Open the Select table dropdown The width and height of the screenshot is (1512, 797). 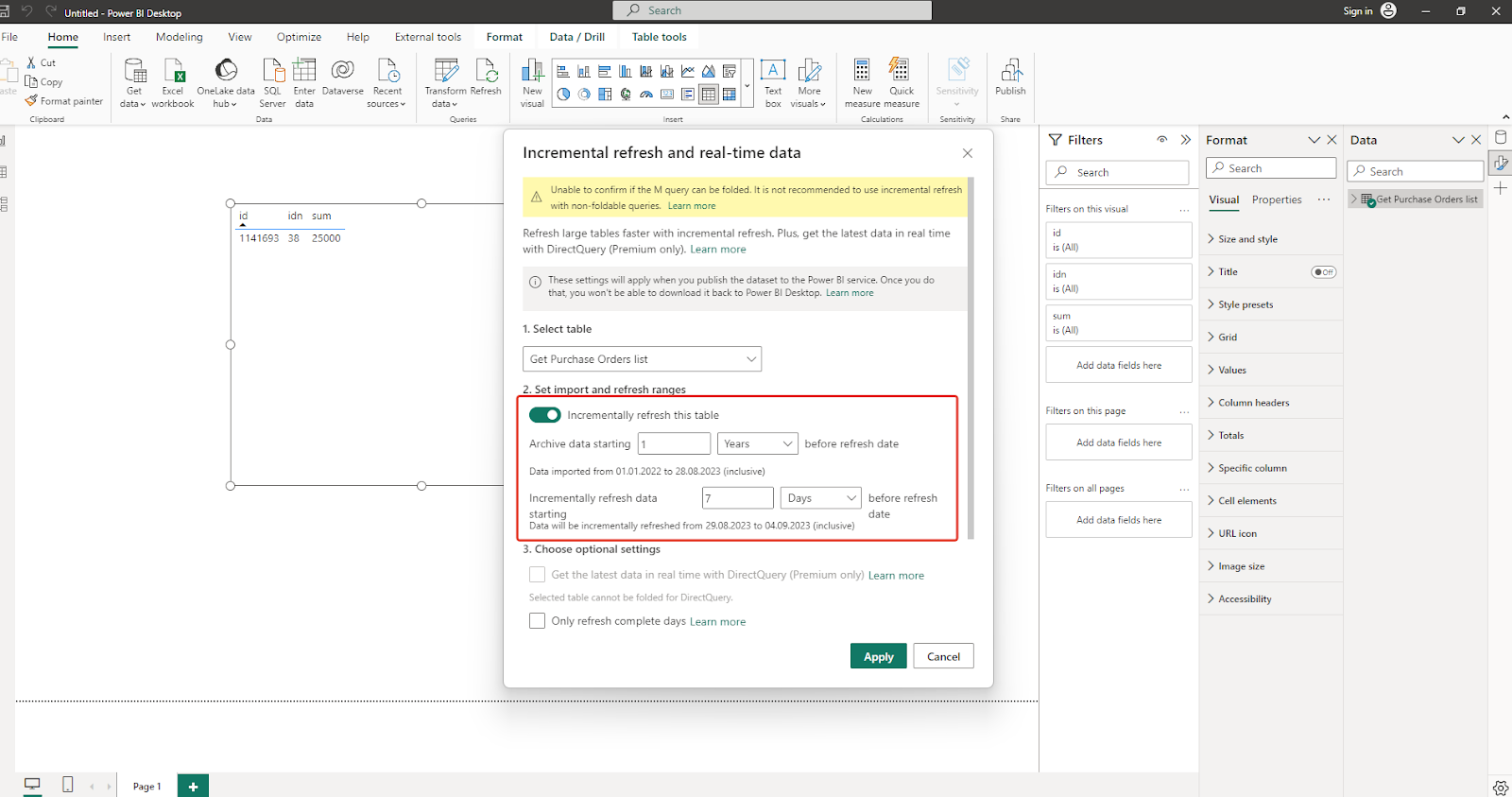(x=642, y=359)
